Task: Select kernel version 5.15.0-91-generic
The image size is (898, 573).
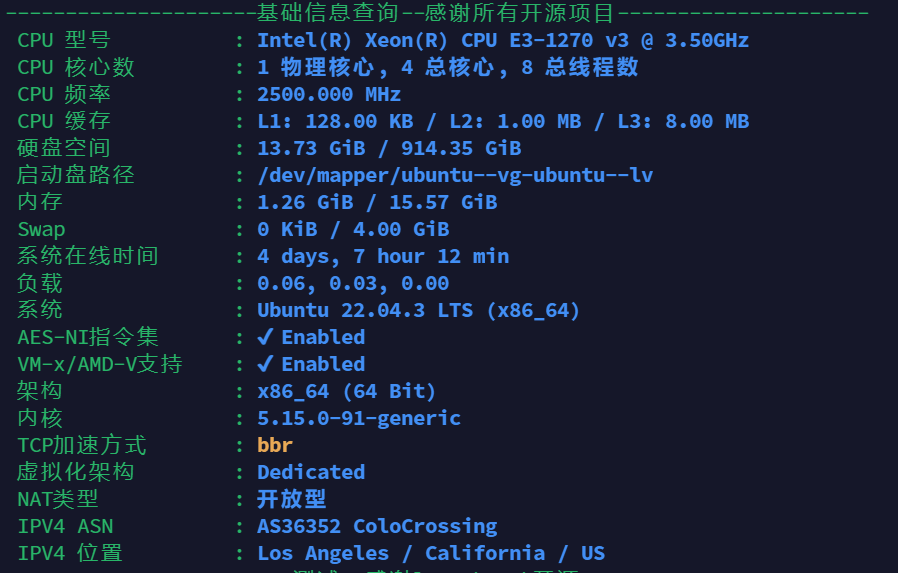Action: (359, 418)
